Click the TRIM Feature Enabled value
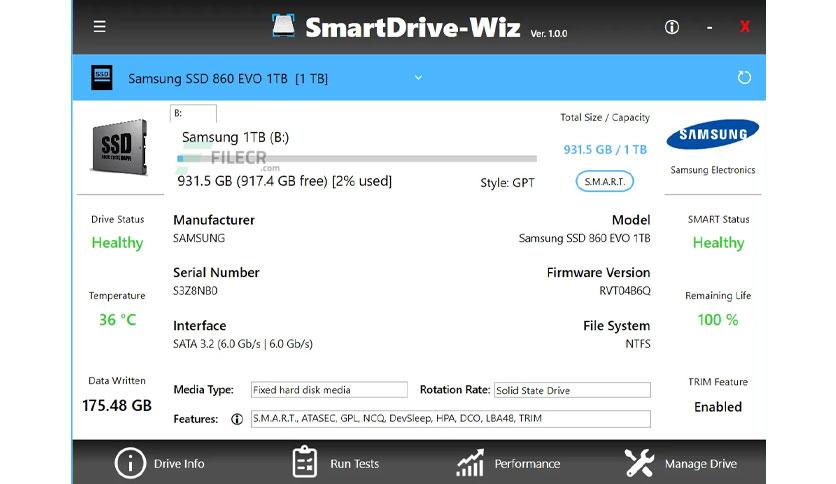Image resolution: width=836 pixels, height=484 pixels. (x=718, y=407)
